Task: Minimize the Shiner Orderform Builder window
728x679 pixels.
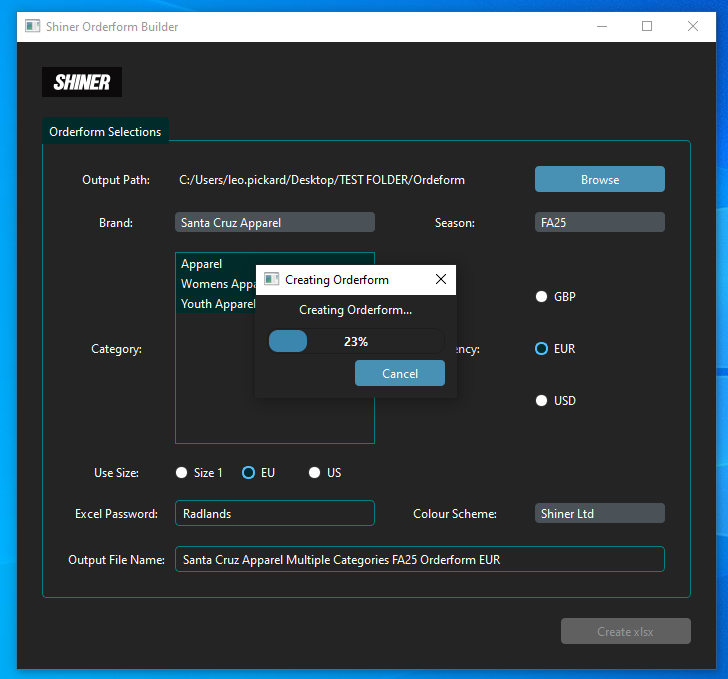Action: pyautogui.click(x=601, y=26)
